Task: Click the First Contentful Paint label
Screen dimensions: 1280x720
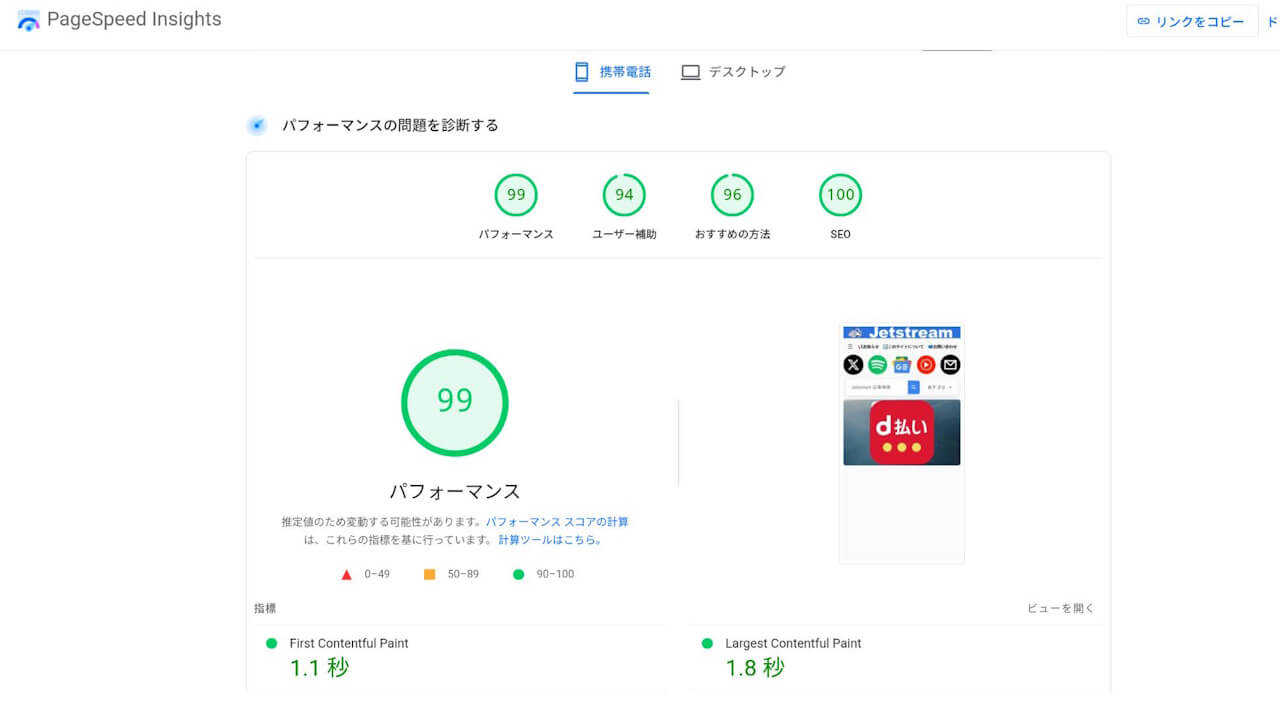Action: pos(349,643)
